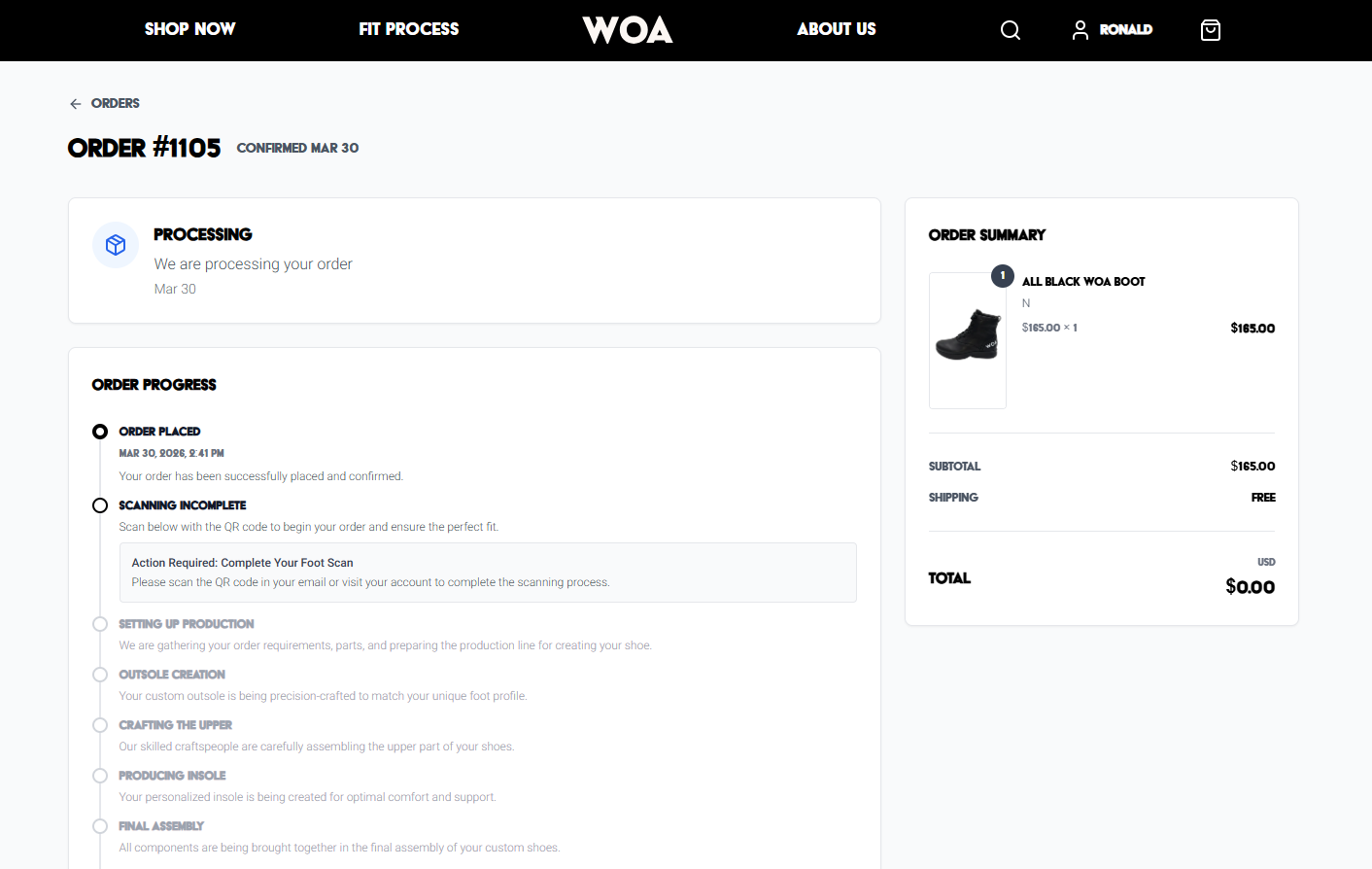
Task: Expand the Producing Insole step details
Action: coord(100,775)
